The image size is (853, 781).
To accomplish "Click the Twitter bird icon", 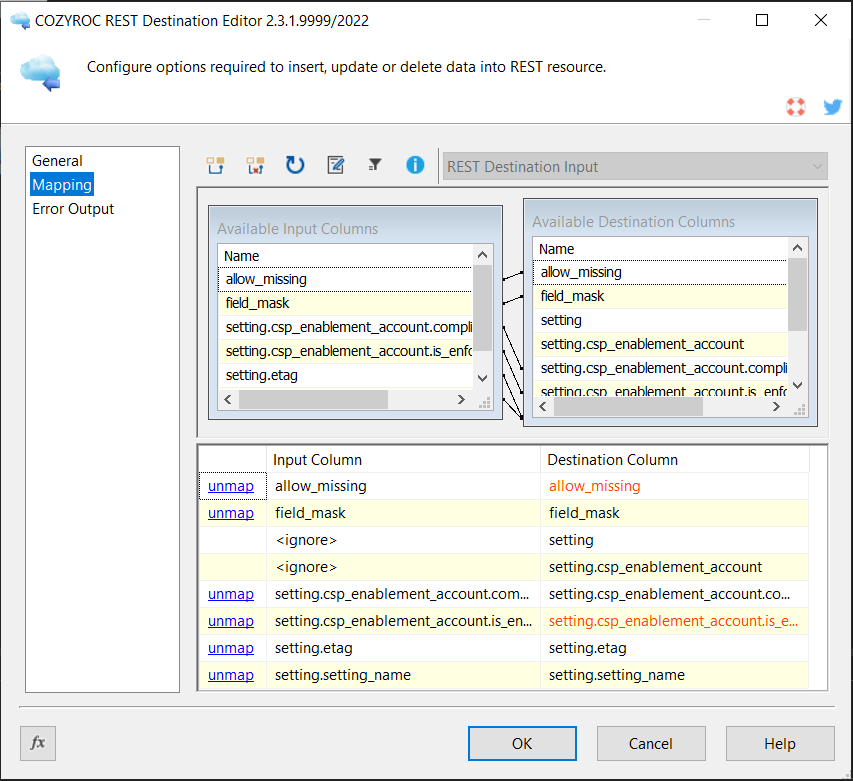I will [x=832, y=107].
